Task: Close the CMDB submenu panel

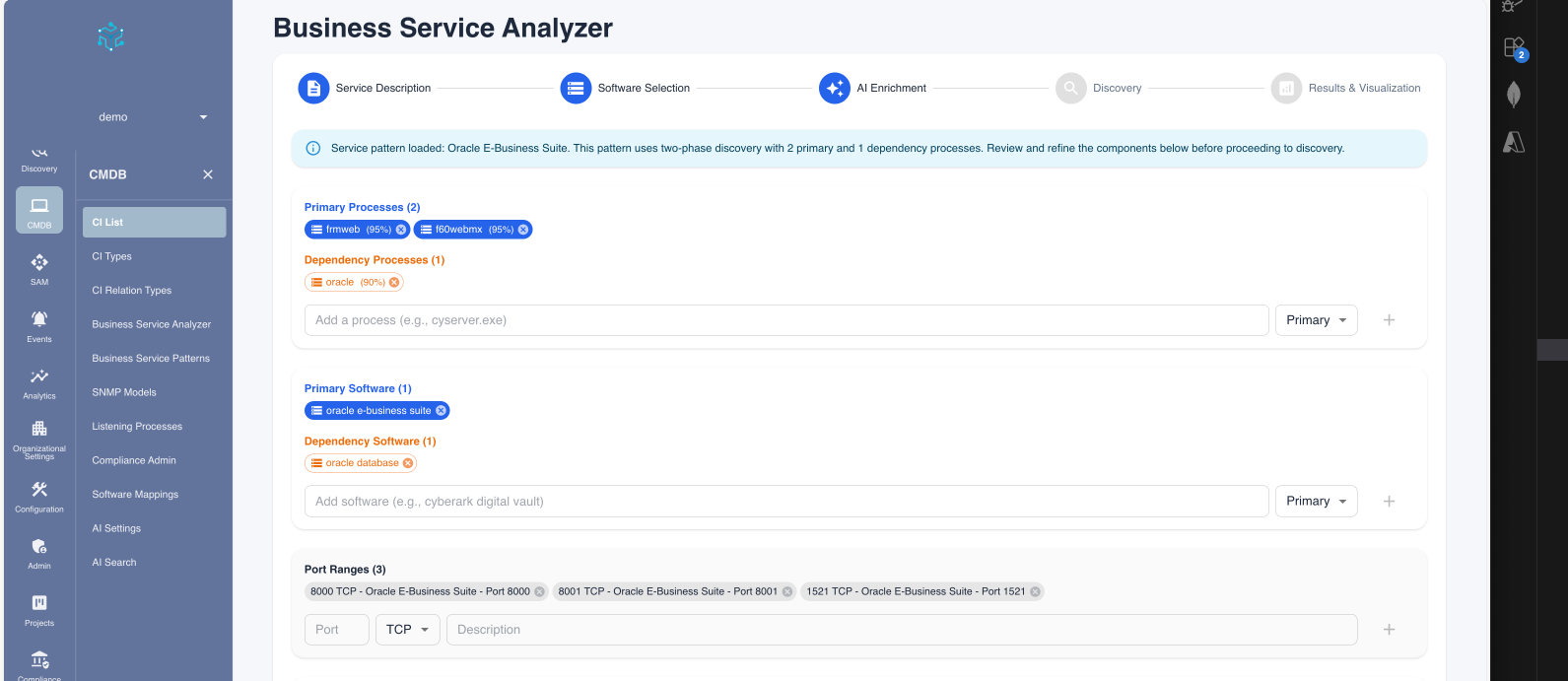Action: pyautogui.click(x=208, y=174)
